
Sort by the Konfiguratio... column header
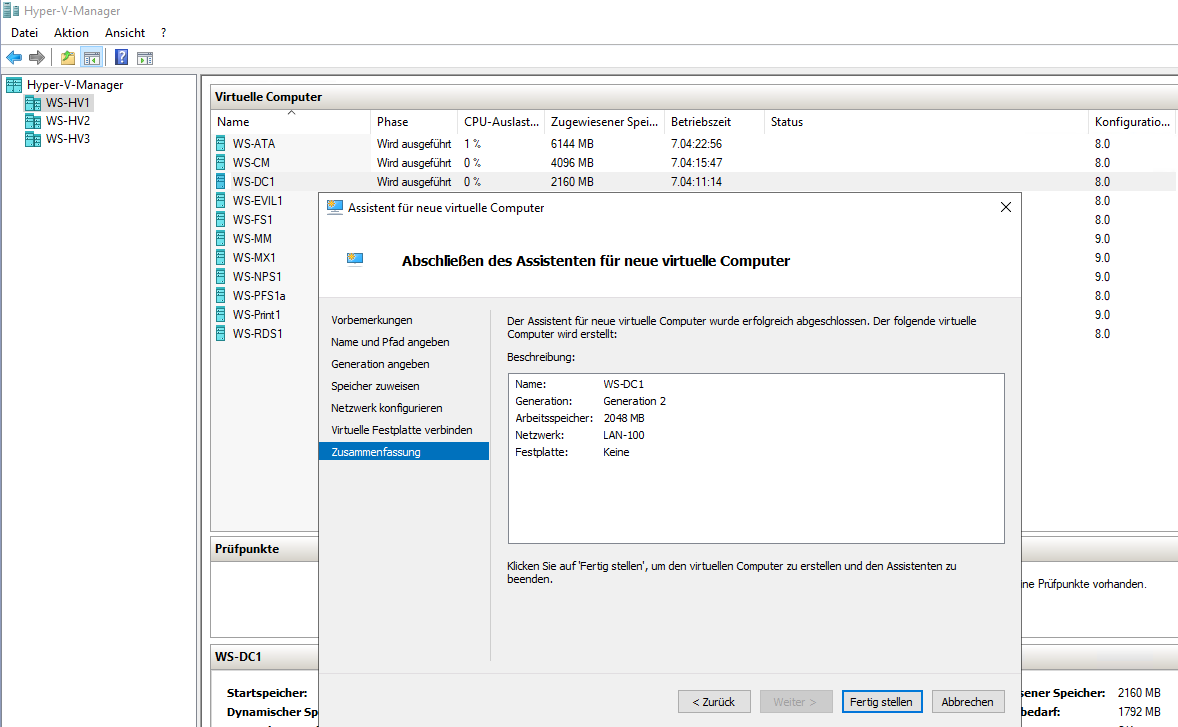tap(1131, 122)
